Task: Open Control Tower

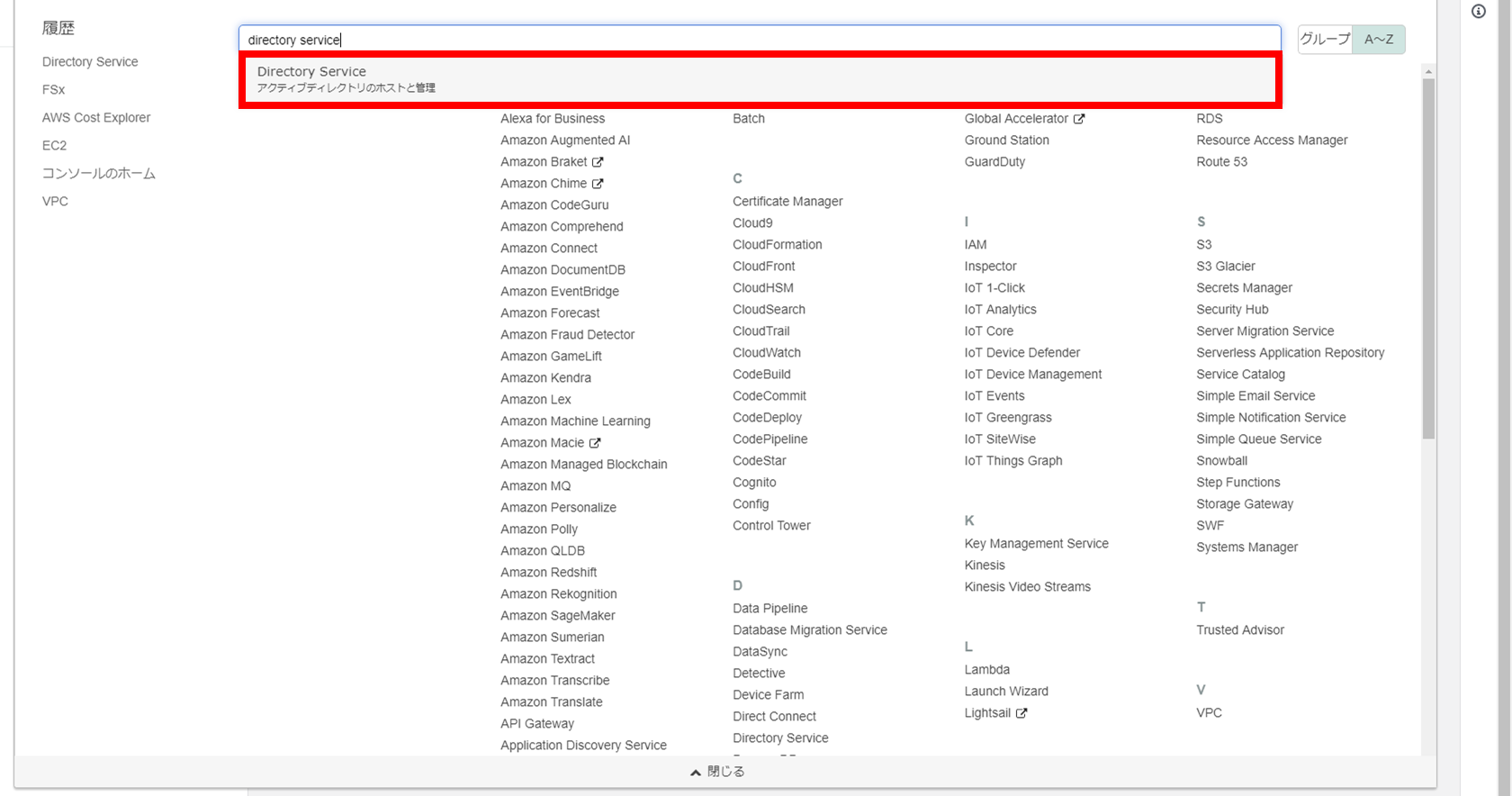Action: click(x=771, y=526)
